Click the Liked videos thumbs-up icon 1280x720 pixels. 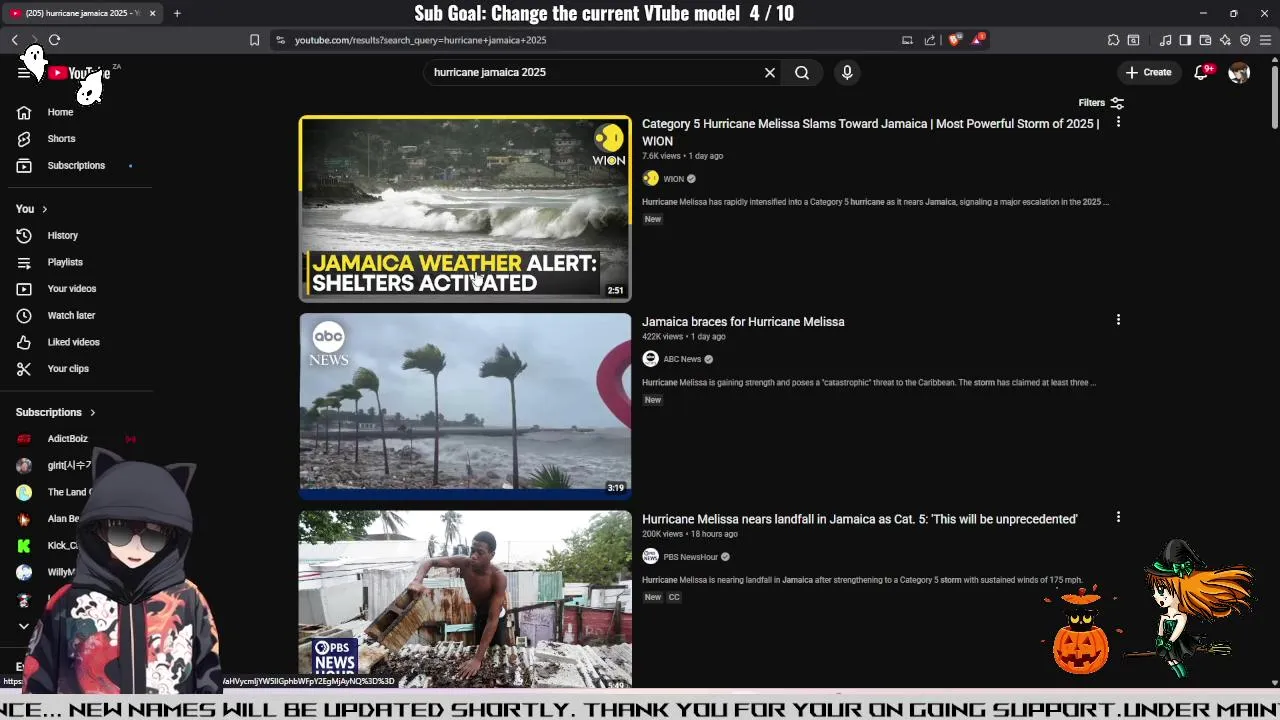24,342
